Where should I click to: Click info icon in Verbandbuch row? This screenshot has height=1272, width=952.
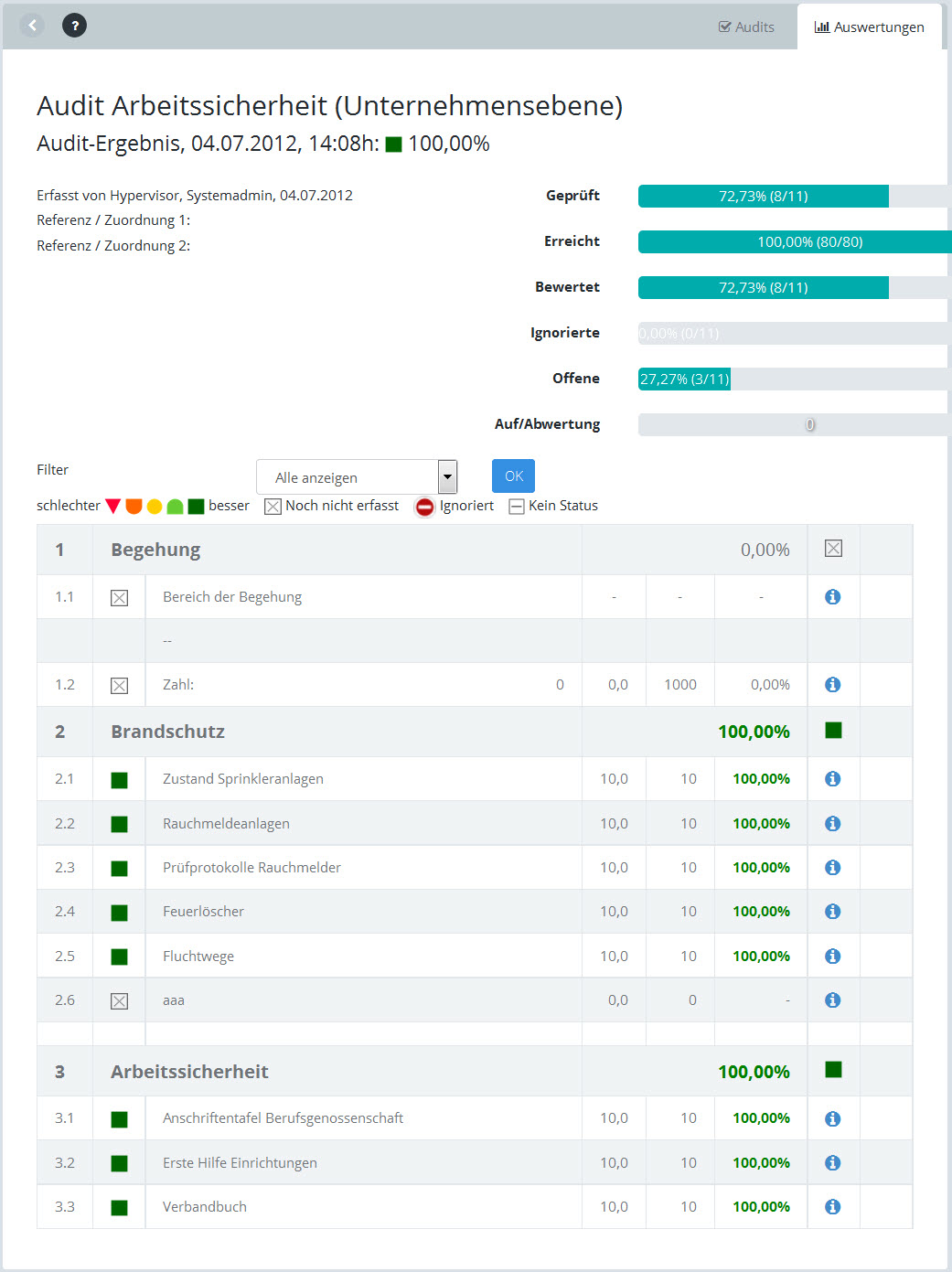point(832,1207)
